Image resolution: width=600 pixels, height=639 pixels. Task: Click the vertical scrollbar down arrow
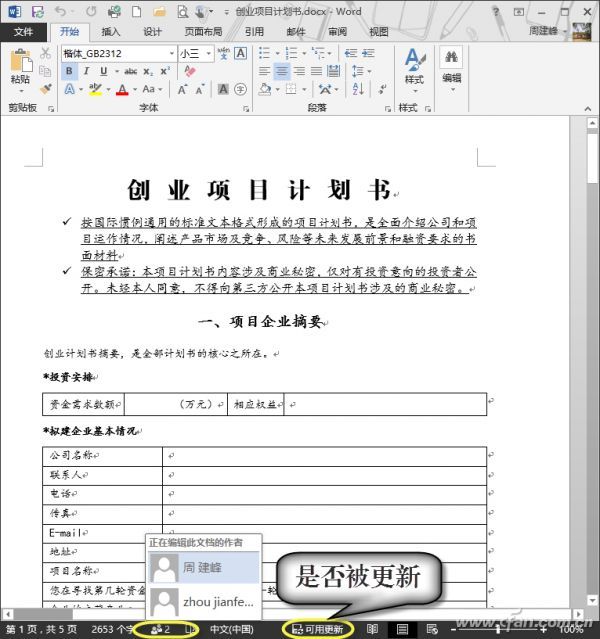click(x=592, y=601)
